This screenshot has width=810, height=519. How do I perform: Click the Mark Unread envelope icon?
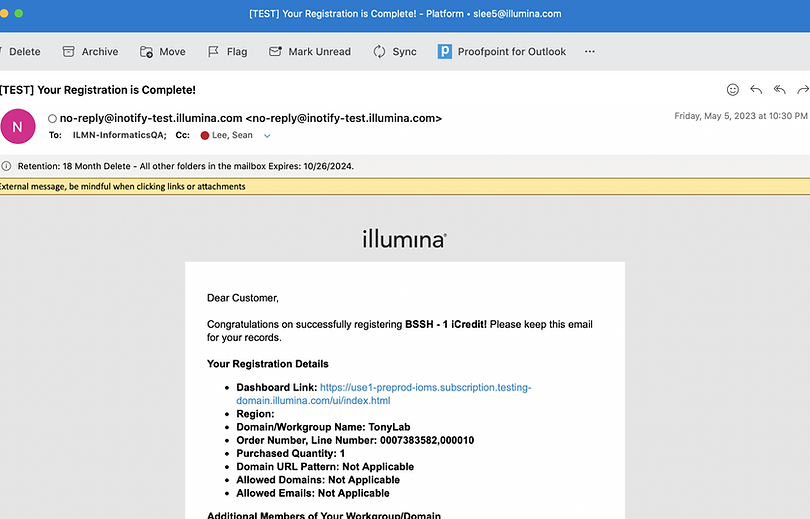click(x=275, y=51)
